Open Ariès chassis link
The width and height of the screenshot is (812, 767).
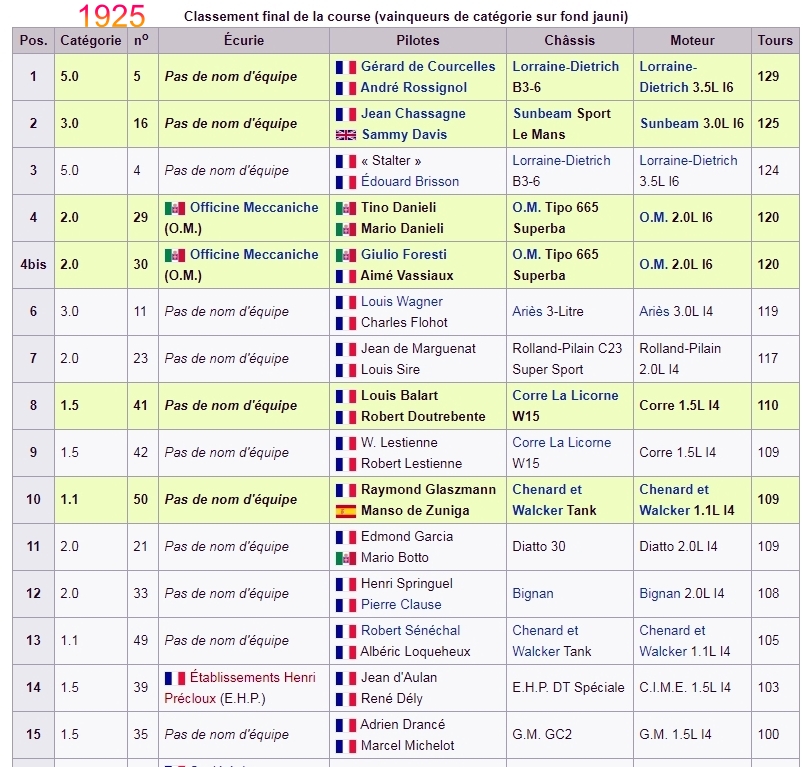[528, 311]
